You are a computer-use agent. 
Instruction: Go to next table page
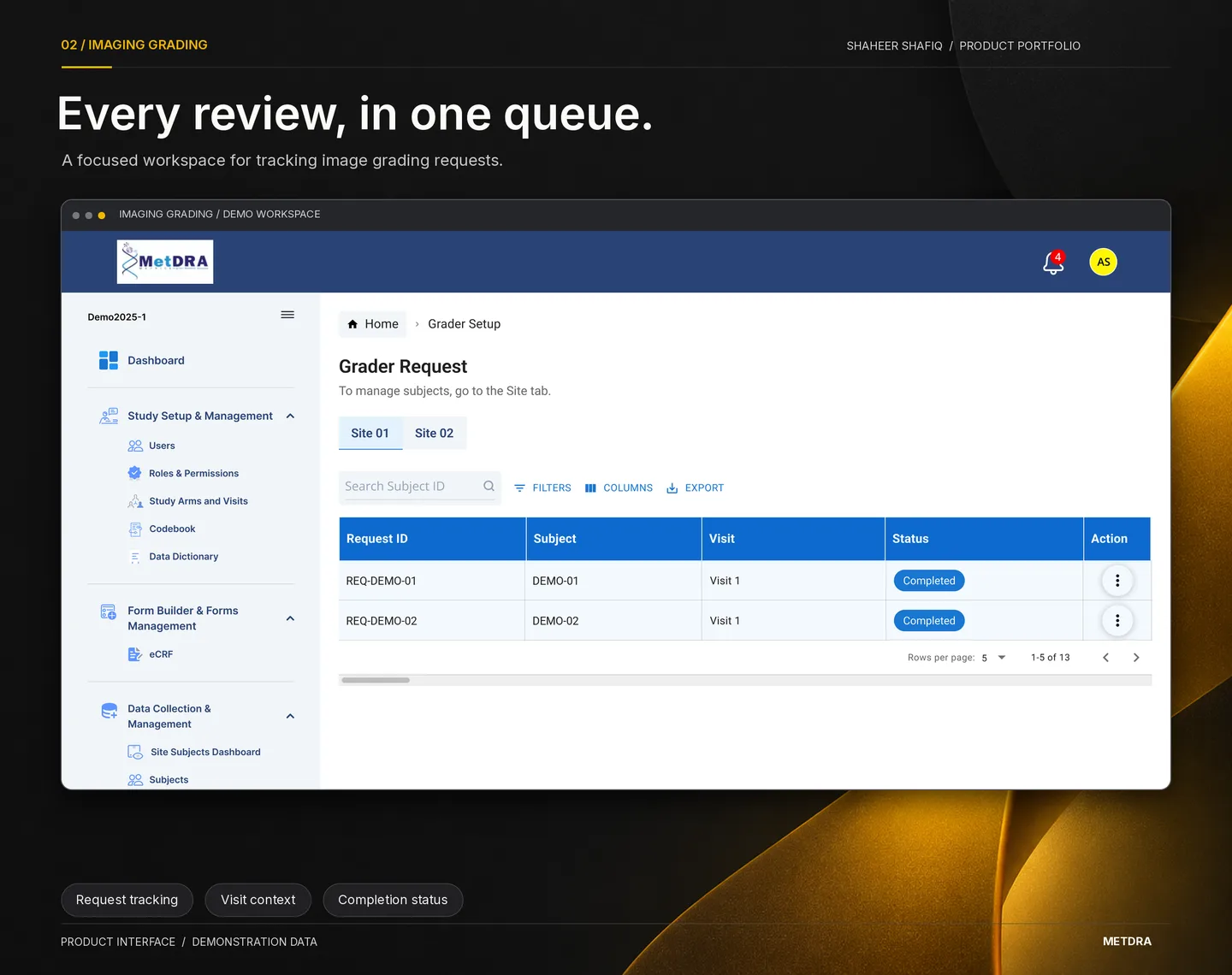[1136, 658]
